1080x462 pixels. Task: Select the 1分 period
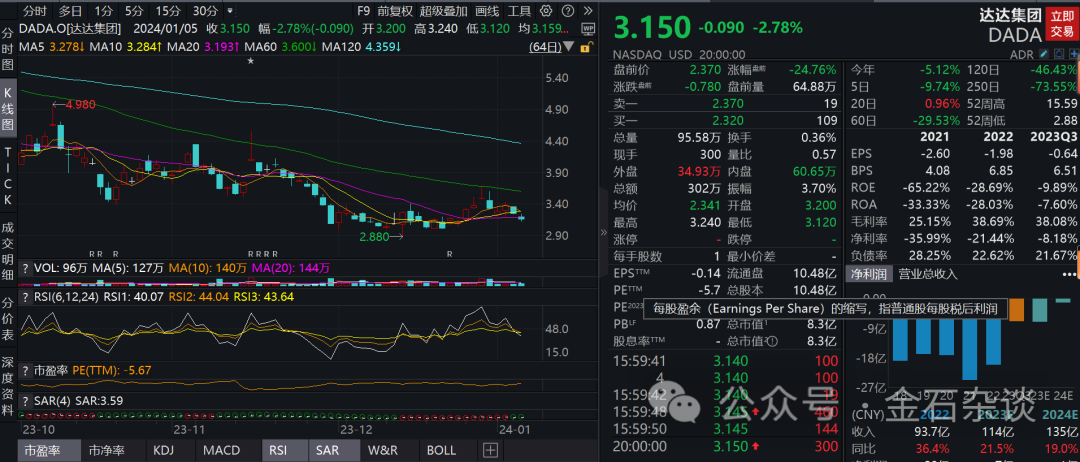[103, 11]
